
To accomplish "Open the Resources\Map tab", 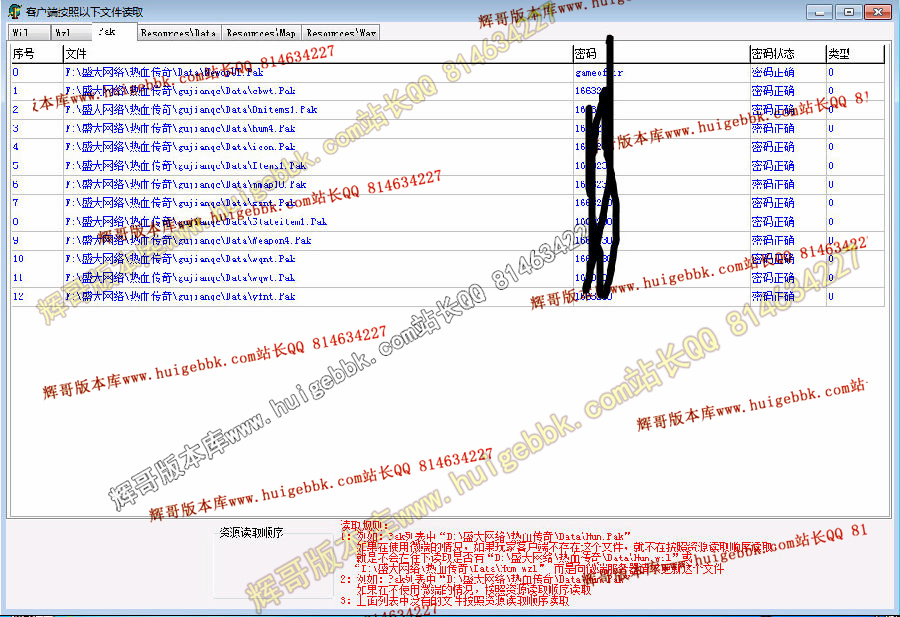I will [261, 33].
